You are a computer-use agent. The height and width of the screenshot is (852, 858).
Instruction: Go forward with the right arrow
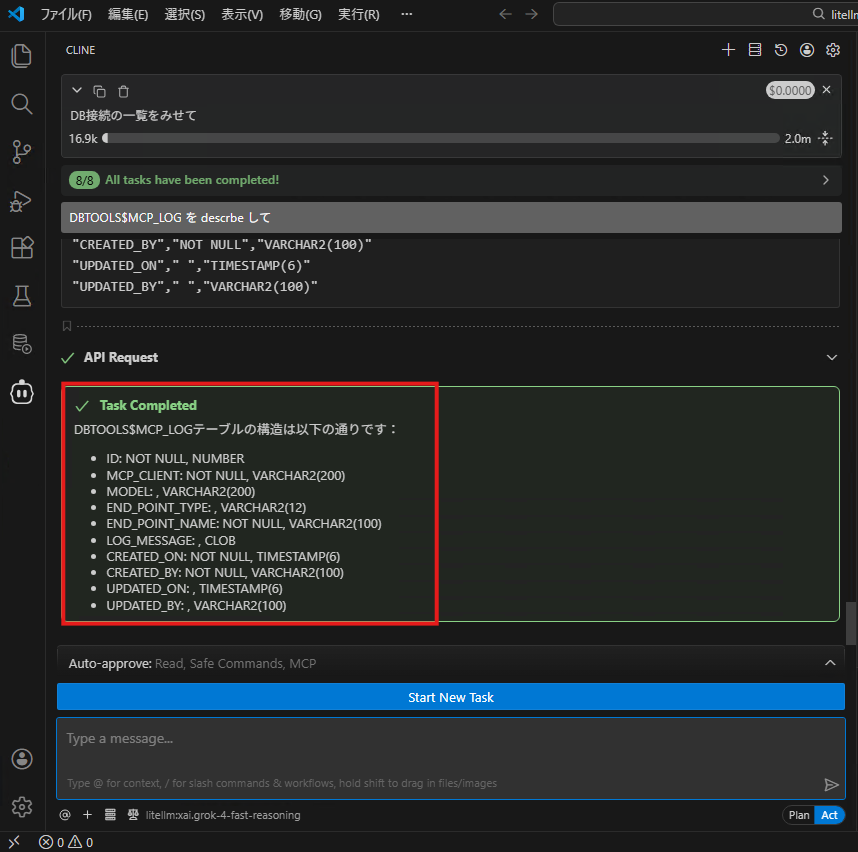(531, 14)
